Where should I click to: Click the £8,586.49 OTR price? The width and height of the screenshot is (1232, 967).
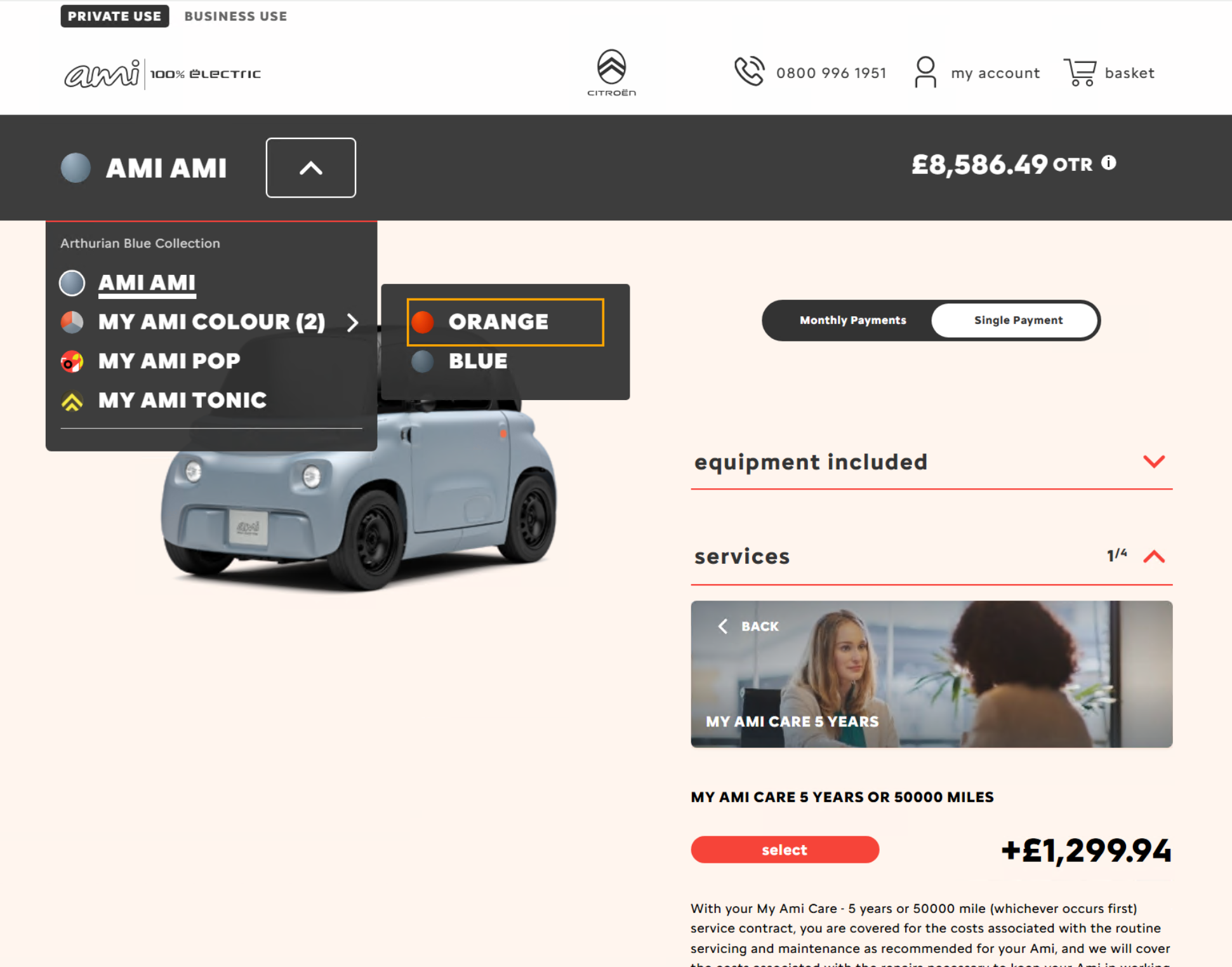tap(1002, 164)
